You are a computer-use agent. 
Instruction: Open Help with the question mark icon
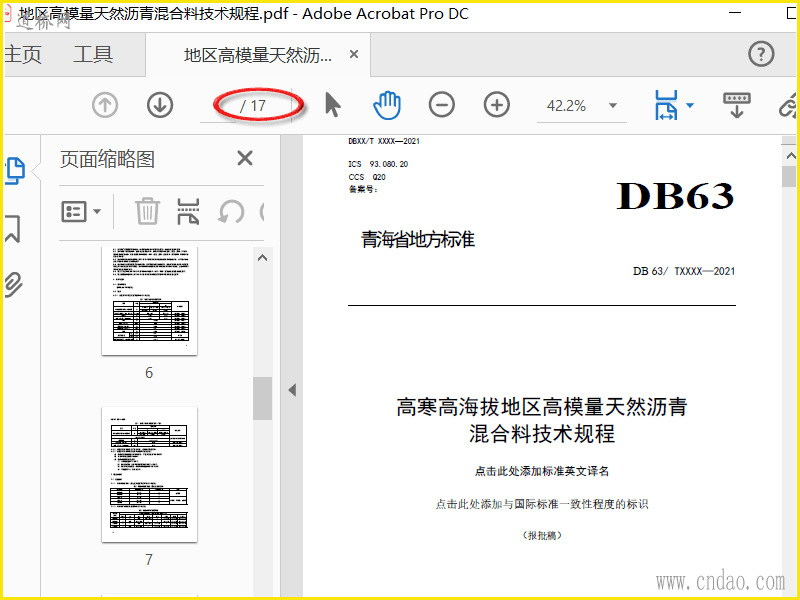coord(761,54)
